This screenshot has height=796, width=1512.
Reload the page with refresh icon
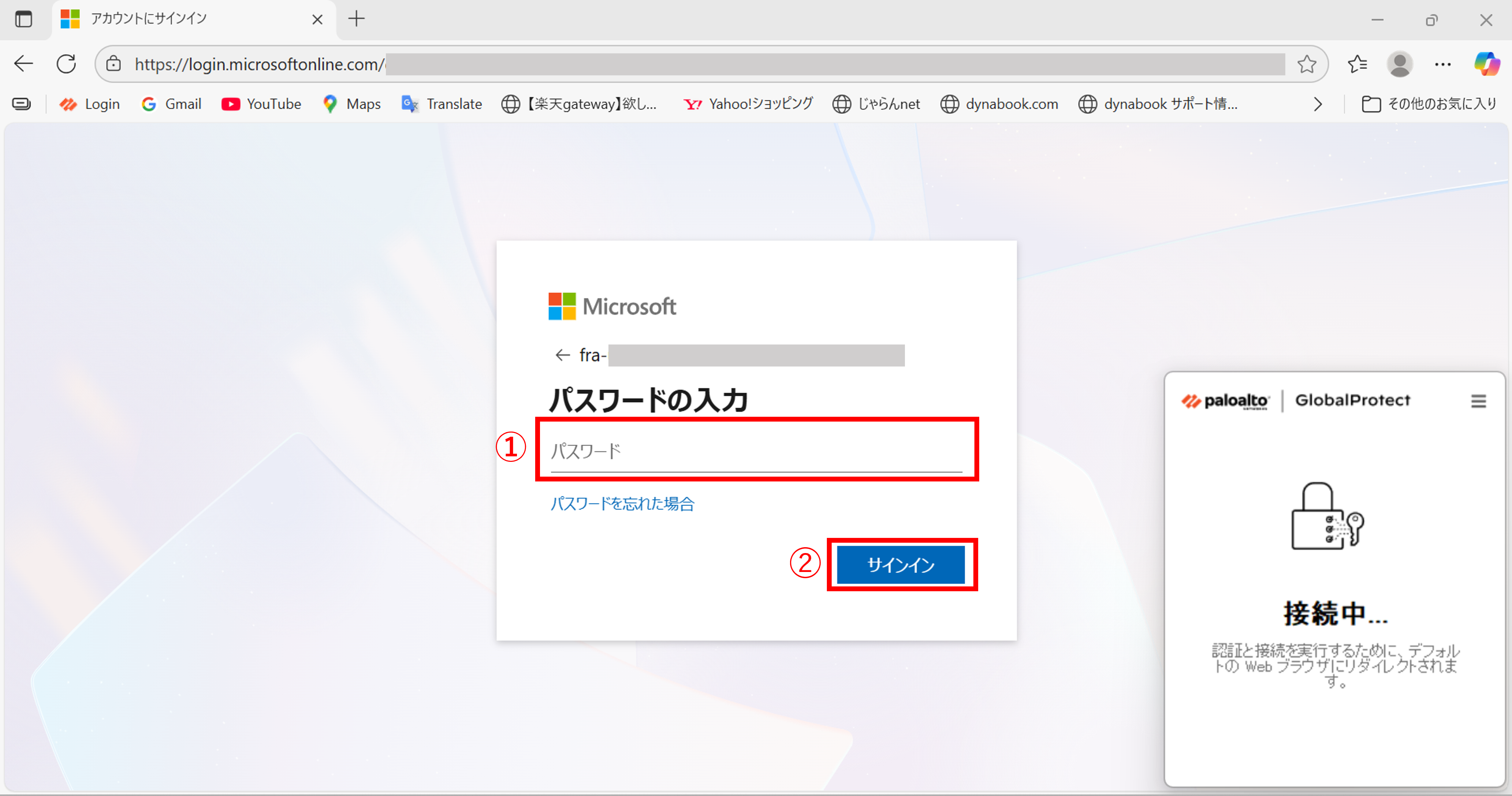66,63
